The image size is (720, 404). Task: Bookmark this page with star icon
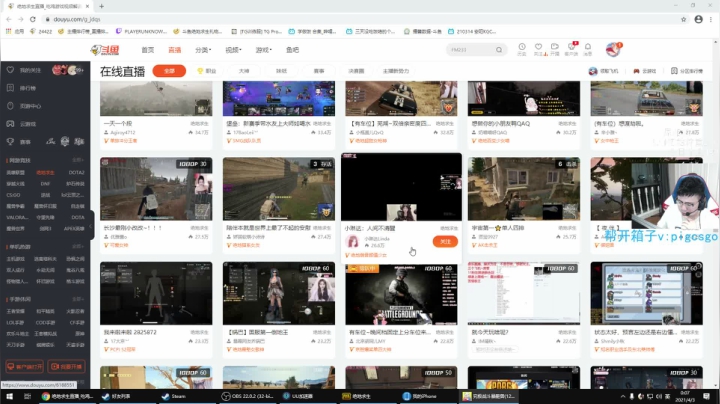[683, 19]
